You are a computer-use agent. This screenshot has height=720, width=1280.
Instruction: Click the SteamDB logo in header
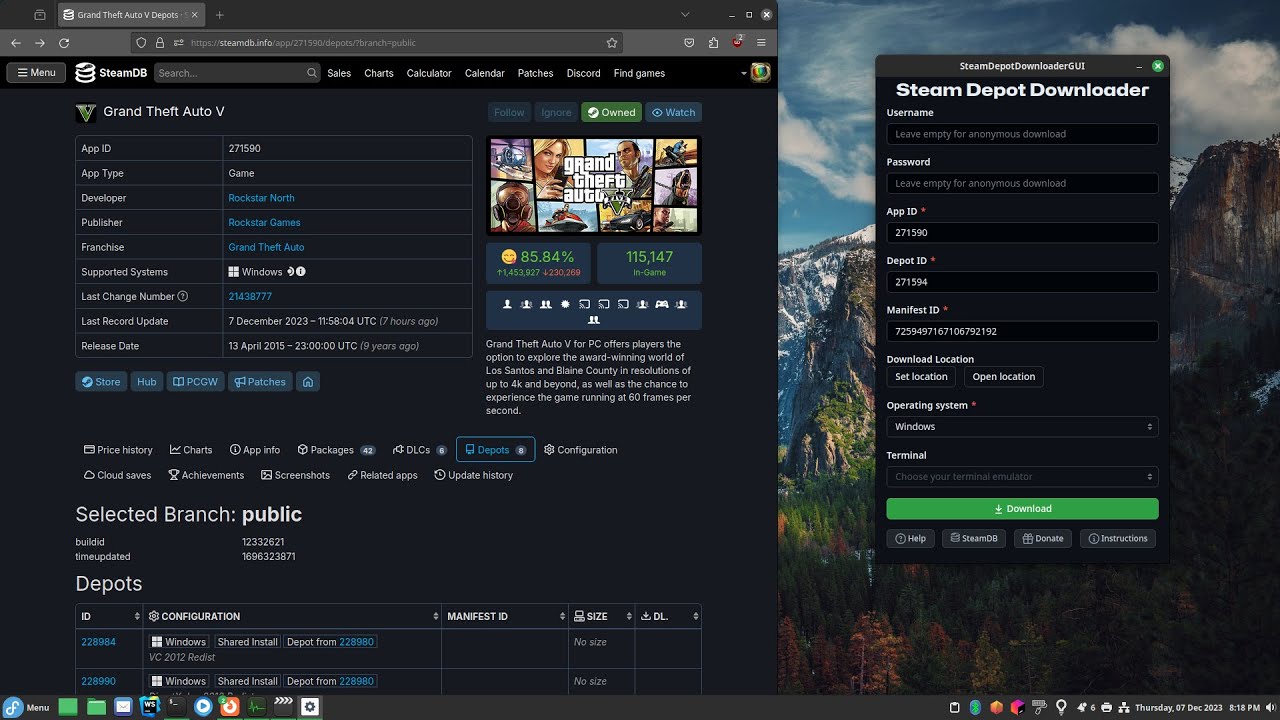tap(111, 73)
